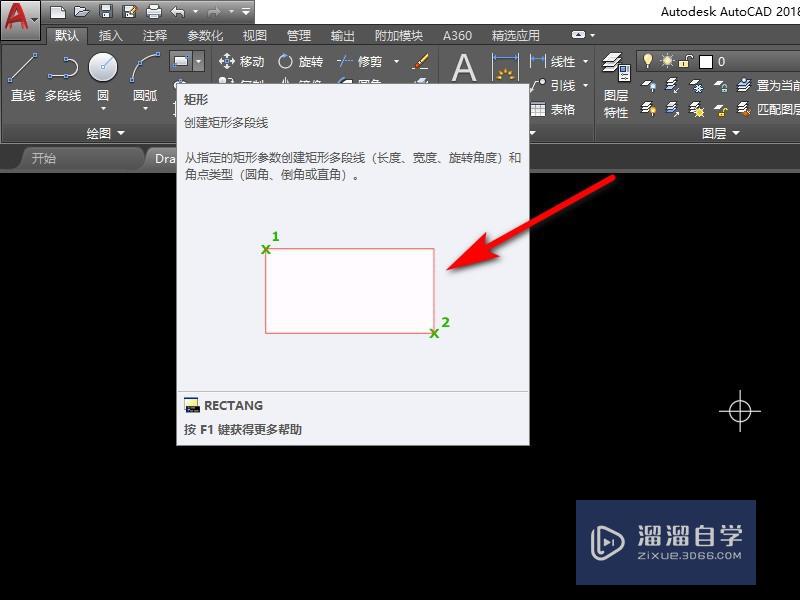Toggle the layer lock icon
Image resolution: width=800 pixels, height=600 pixels.
pos(684,61)
